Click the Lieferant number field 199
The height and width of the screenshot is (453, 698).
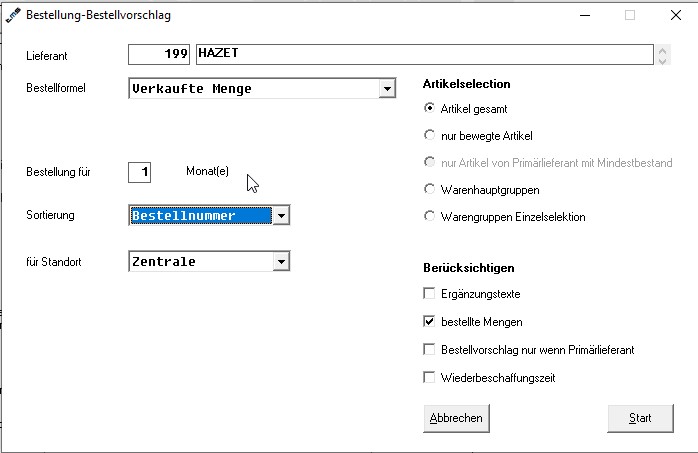[159, 54]
